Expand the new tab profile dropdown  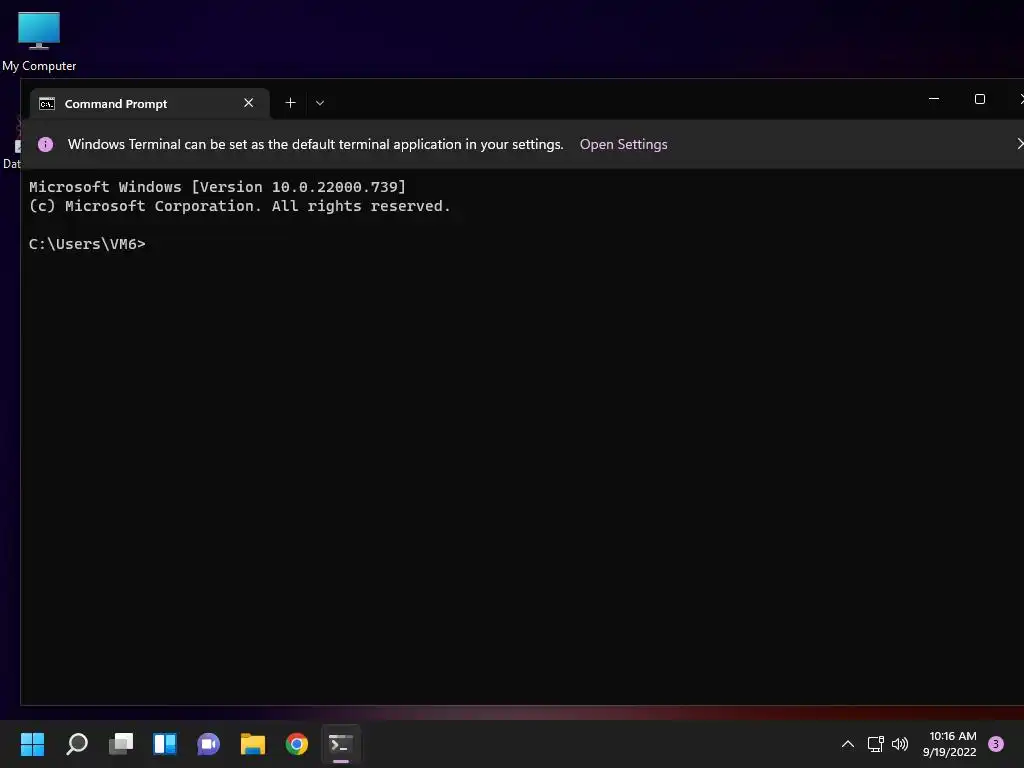pyautogui.click(x=320, y=103)
